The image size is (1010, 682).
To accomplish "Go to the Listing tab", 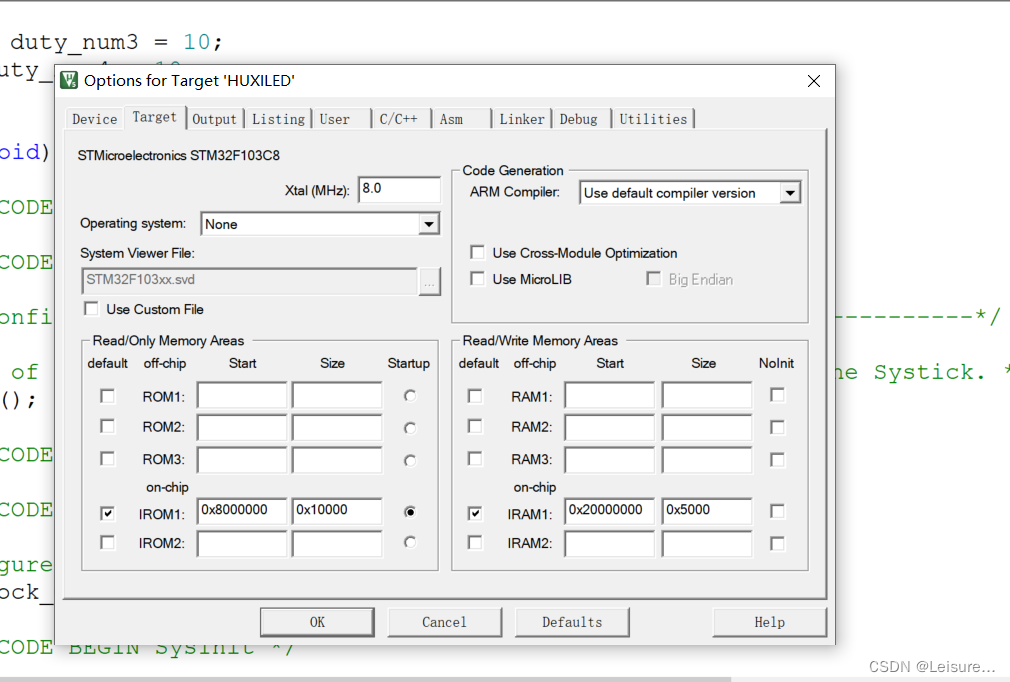I will [x=278, y=119].
